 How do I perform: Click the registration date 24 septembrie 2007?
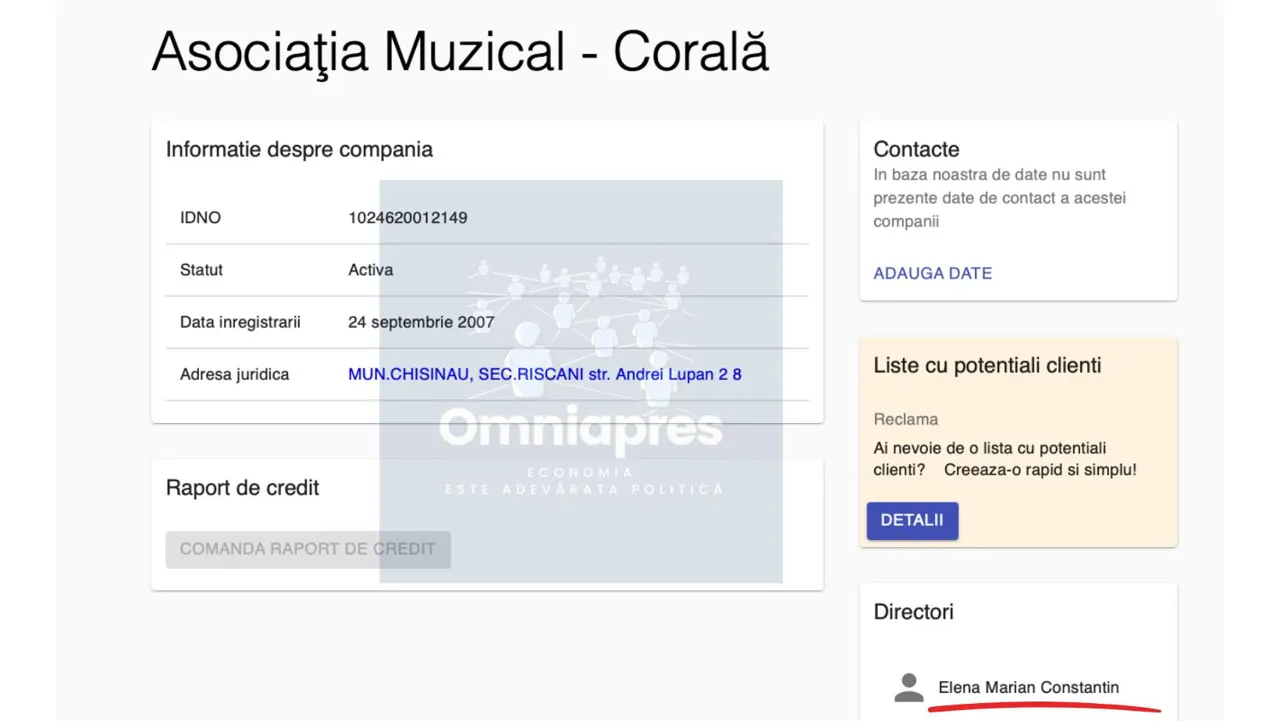(421, 322)
